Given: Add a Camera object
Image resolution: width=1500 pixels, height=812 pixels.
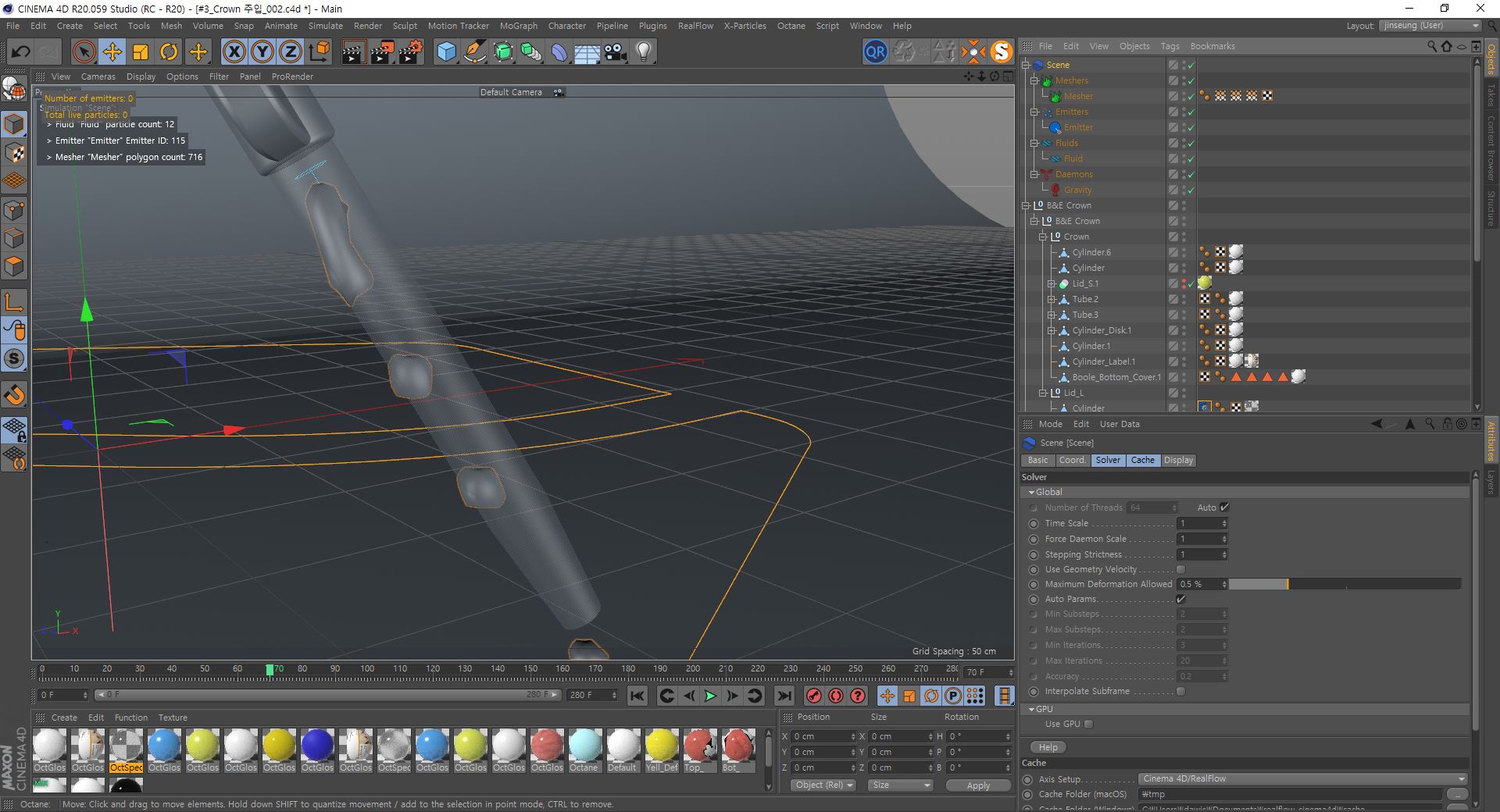Looking at the screenshot, I should click(616, 52).
